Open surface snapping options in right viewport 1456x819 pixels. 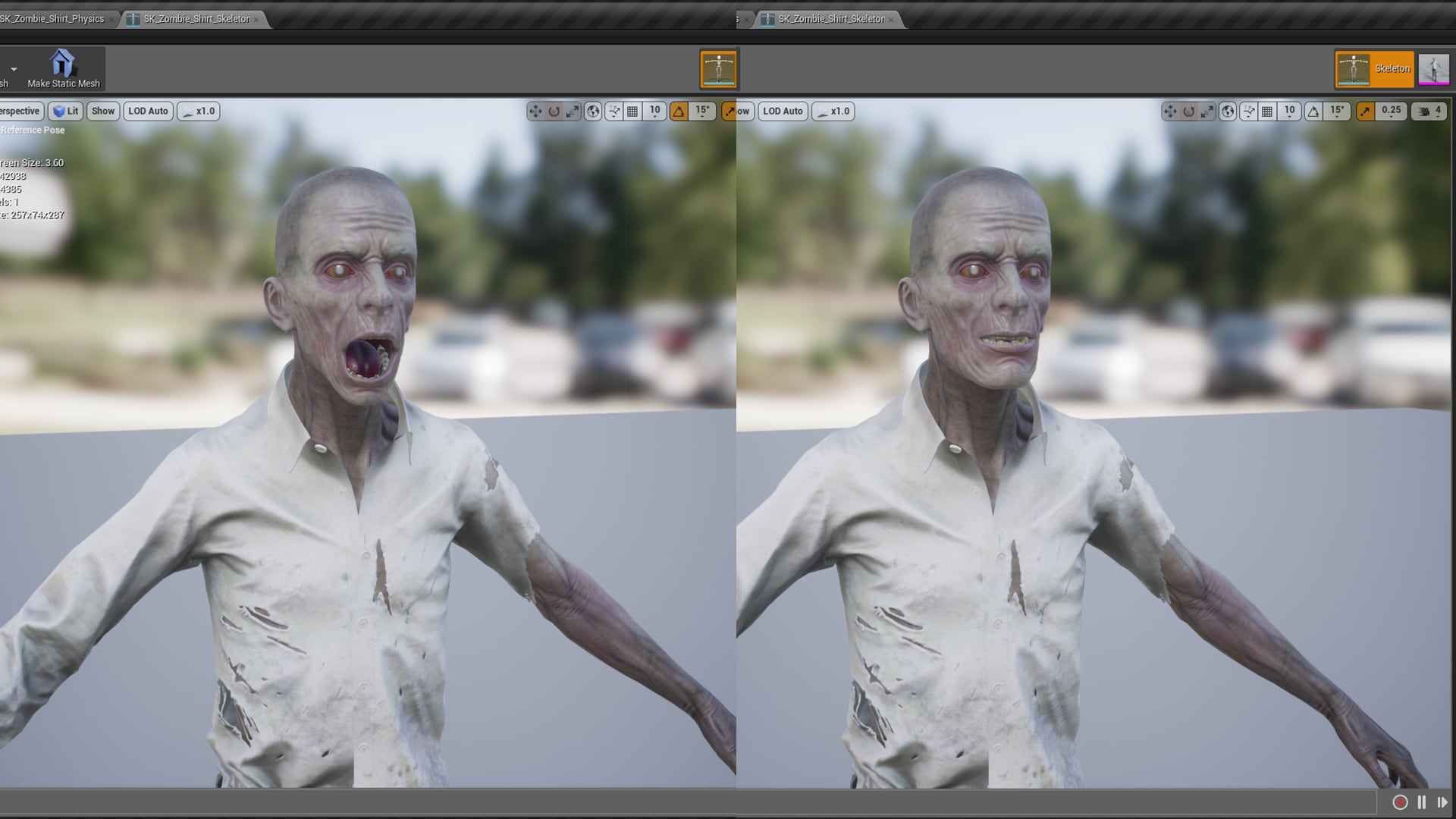tap(1248, 111)
